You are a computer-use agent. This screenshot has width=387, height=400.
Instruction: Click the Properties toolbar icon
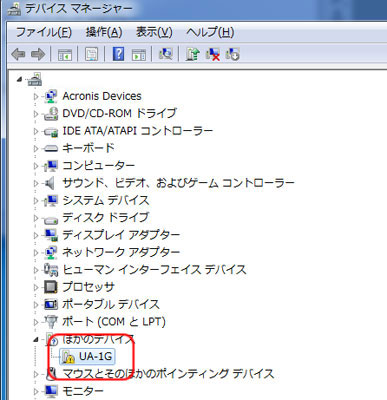(x=92, y=54)
